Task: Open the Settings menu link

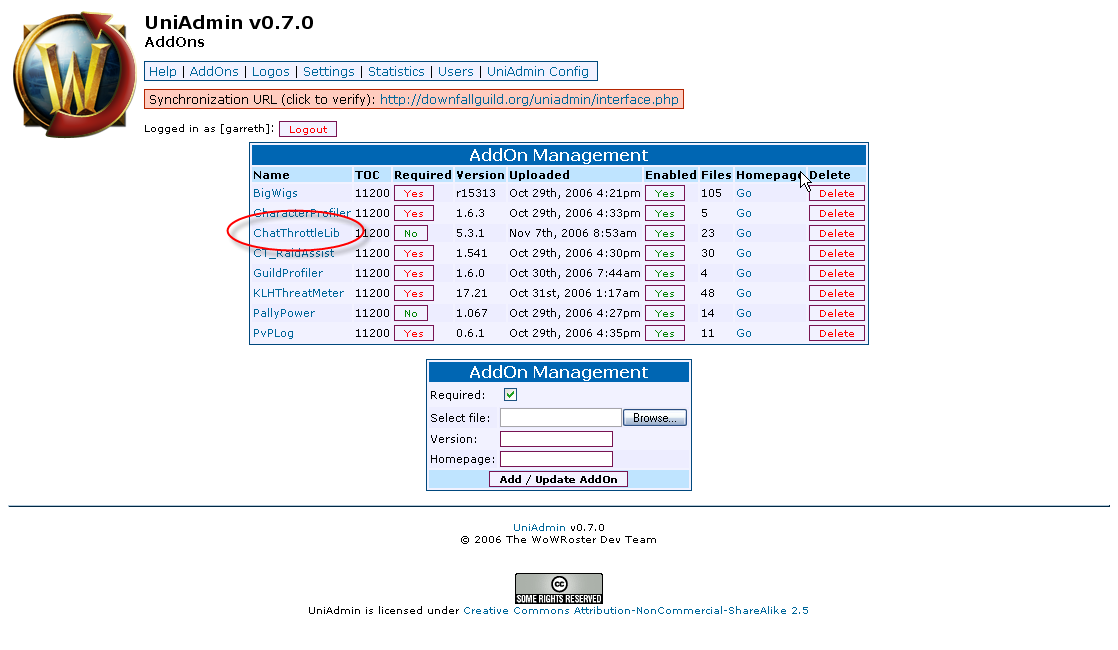Action: pyautogui.click(x=329, y=71)
